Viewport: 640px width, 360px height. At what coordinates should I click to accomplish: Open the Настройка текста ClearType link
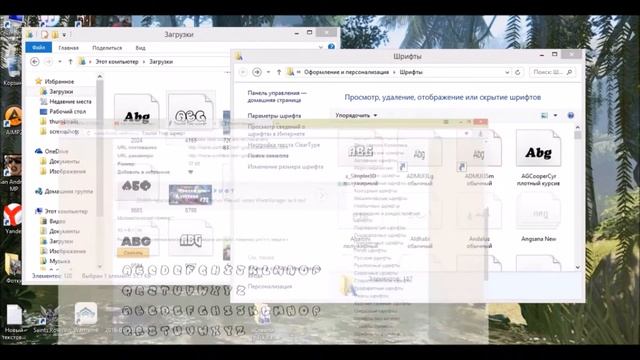pos(284,145)
